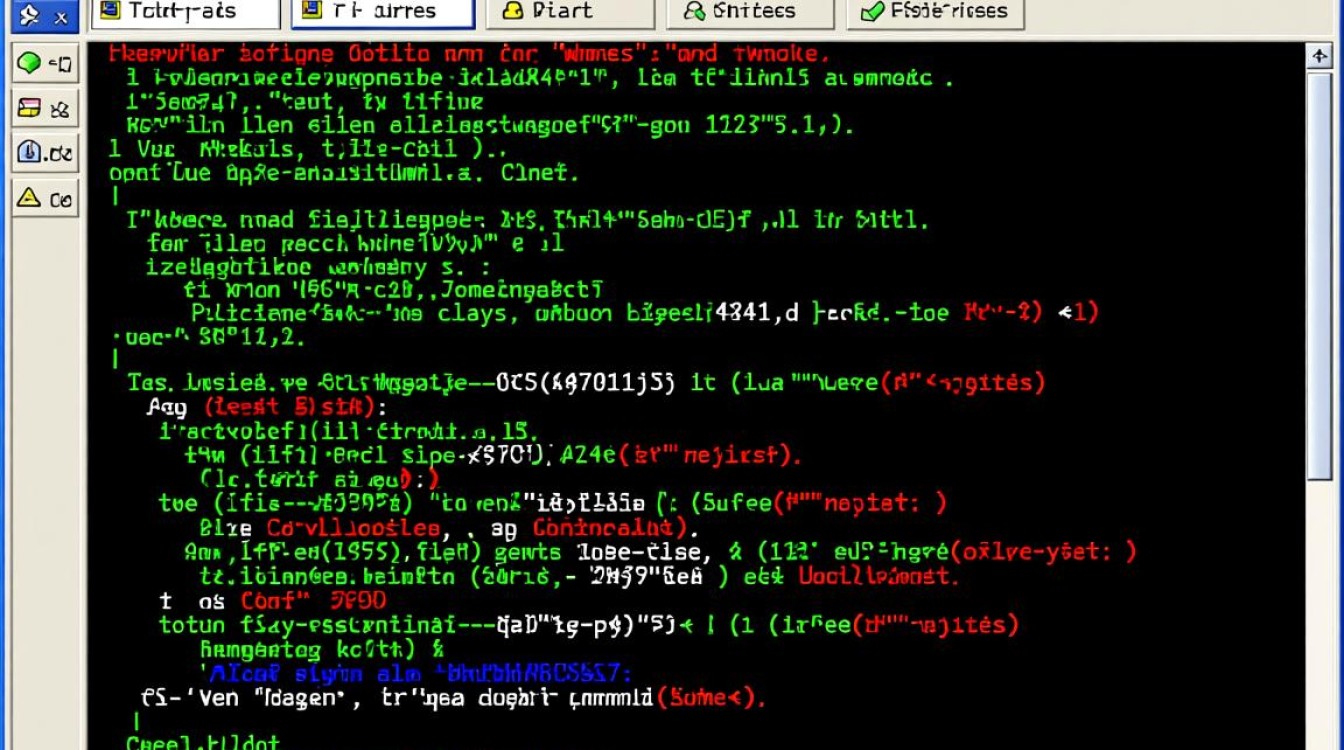1344x750 pixels.
Task: Click the red first line of console output
Action: (x=468, y=54)
